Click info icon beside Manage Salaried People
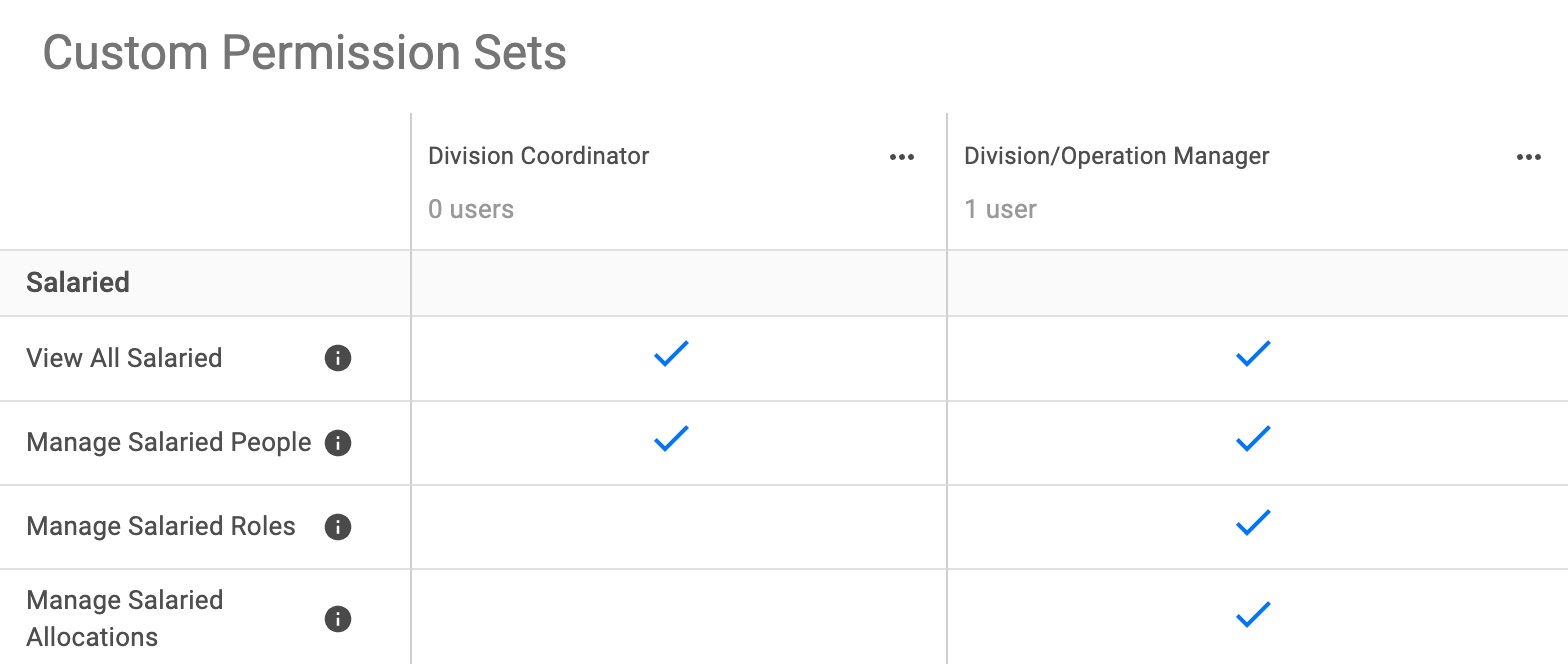This screenshot has height=664, width=1568. tap(338, 442)
